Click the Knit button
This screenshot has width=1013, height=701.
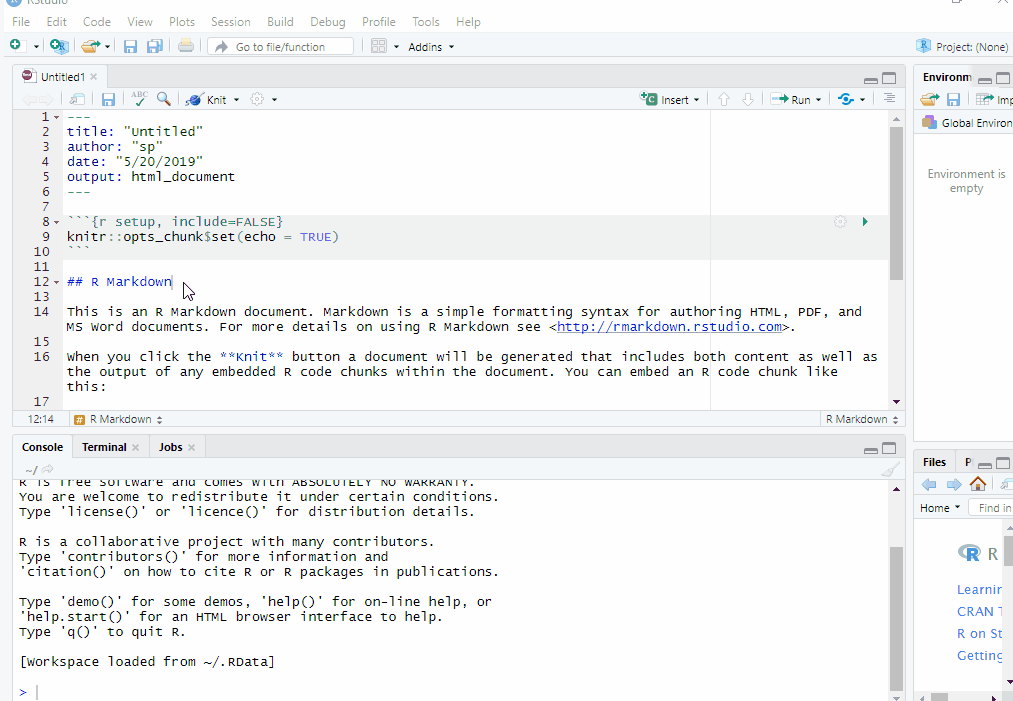point(205,99)
